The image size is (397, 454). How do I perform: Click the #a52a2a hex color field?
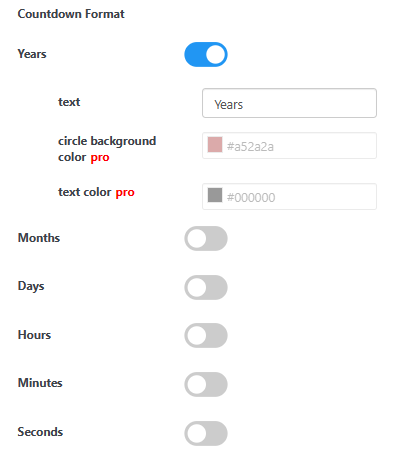click(289, 146)
